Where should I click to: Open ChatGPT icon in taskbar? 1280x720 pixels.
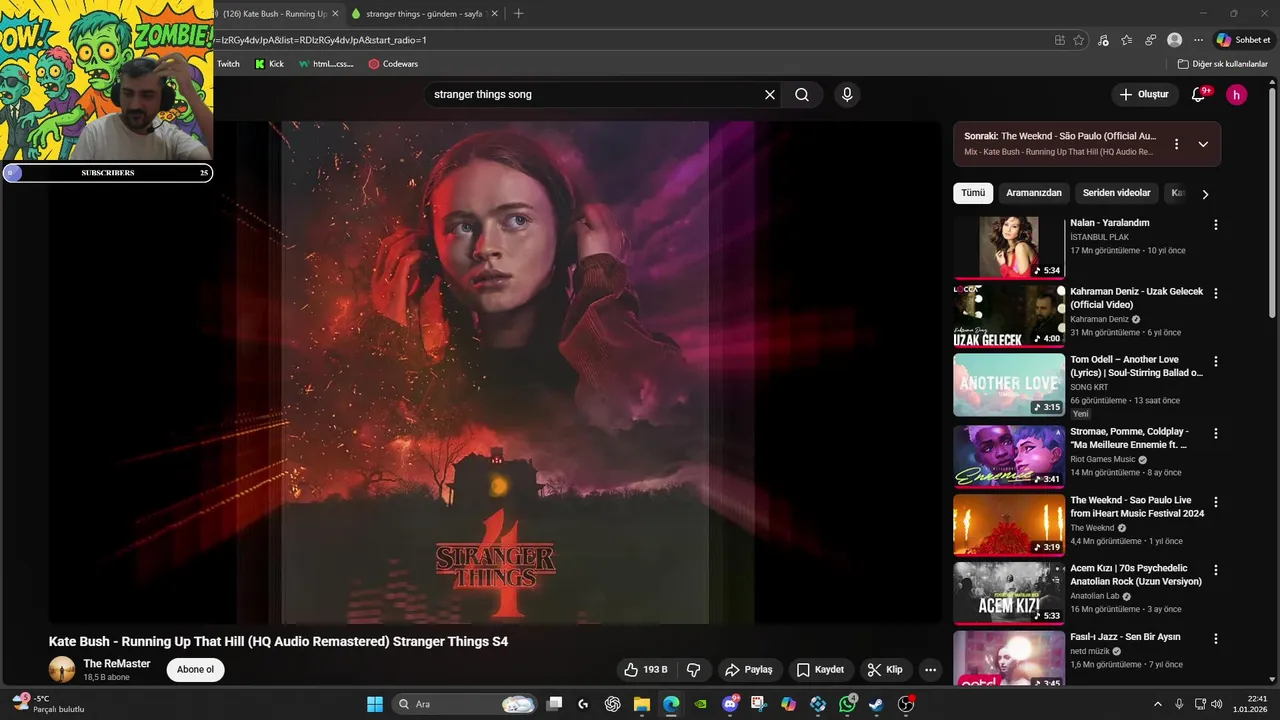click(x=613, y=704)
